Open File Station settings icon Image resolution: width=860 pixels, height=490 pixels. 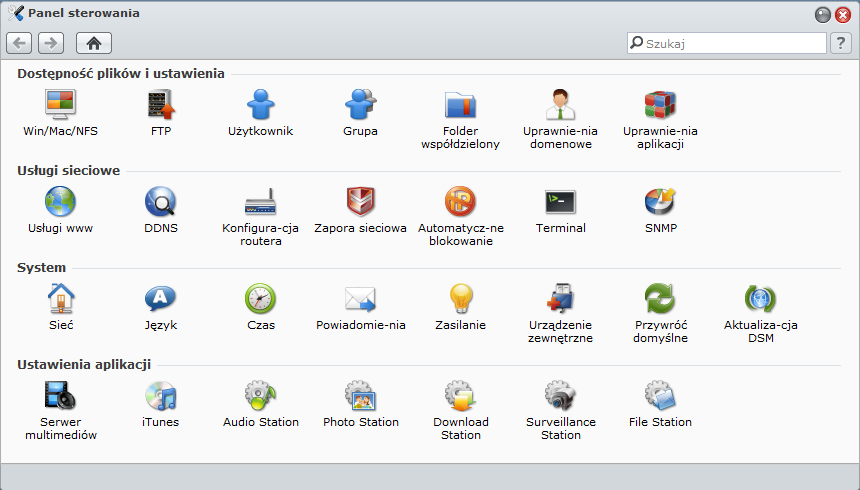[x=660, y=396]
